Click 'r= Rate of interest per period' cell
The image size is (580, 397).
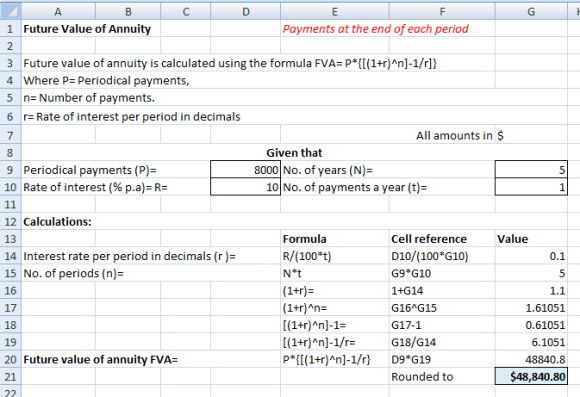click(132, 117)
